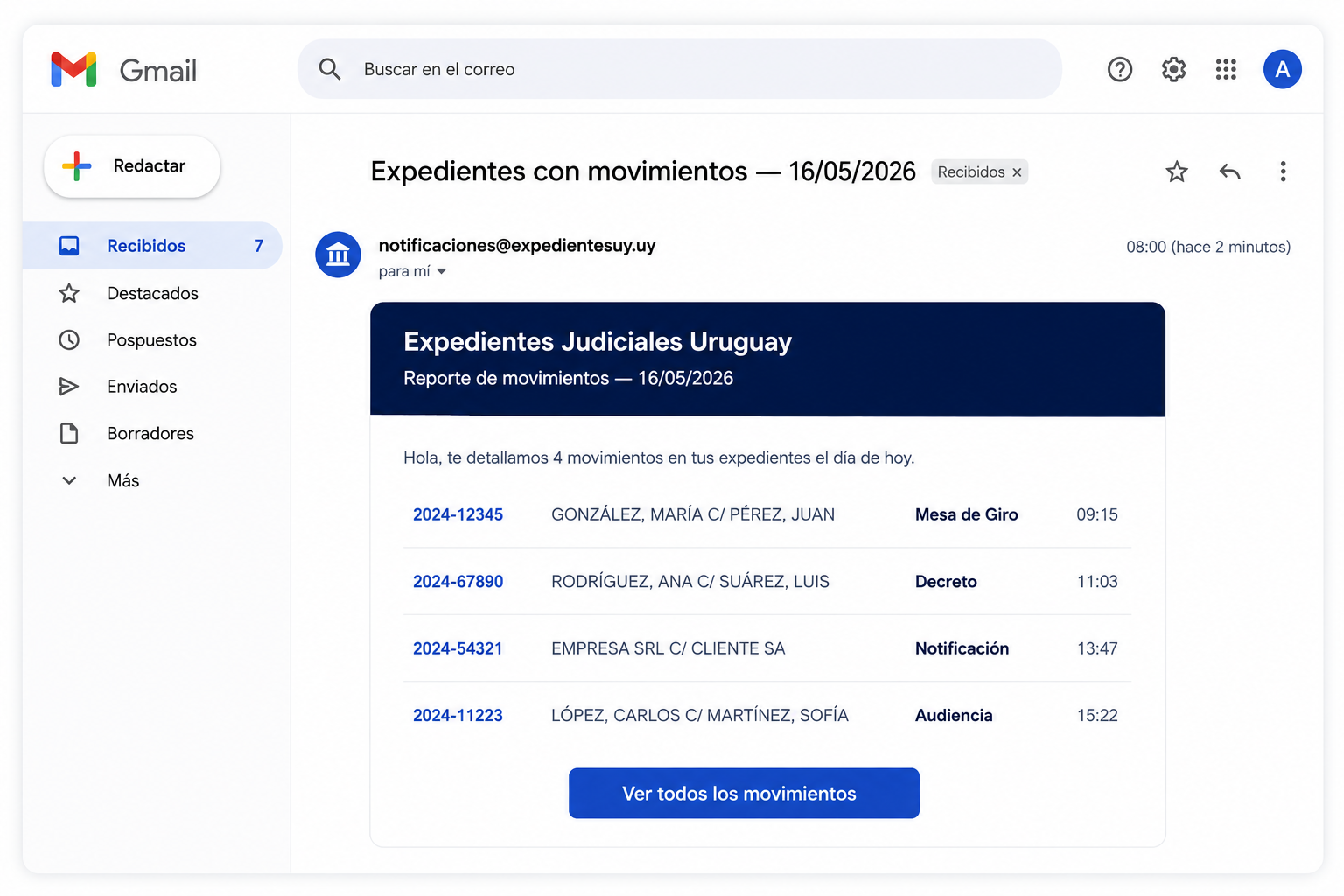This screenshot has height=896, width=1344.
Task: Click 'GONZÁLEZ, MARÍA C/ PÉREZ, JUAN' text
Action: coord(693,514)
